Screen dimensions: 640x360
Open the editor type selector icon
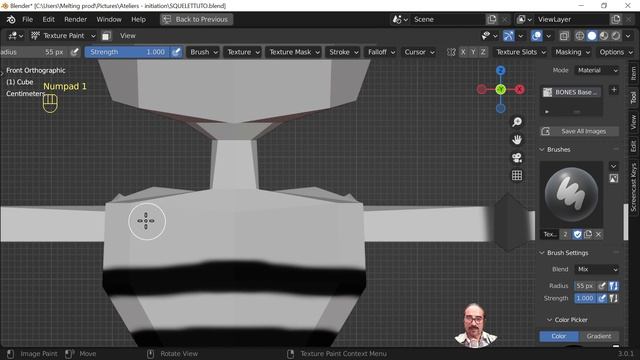coord(16,36)
